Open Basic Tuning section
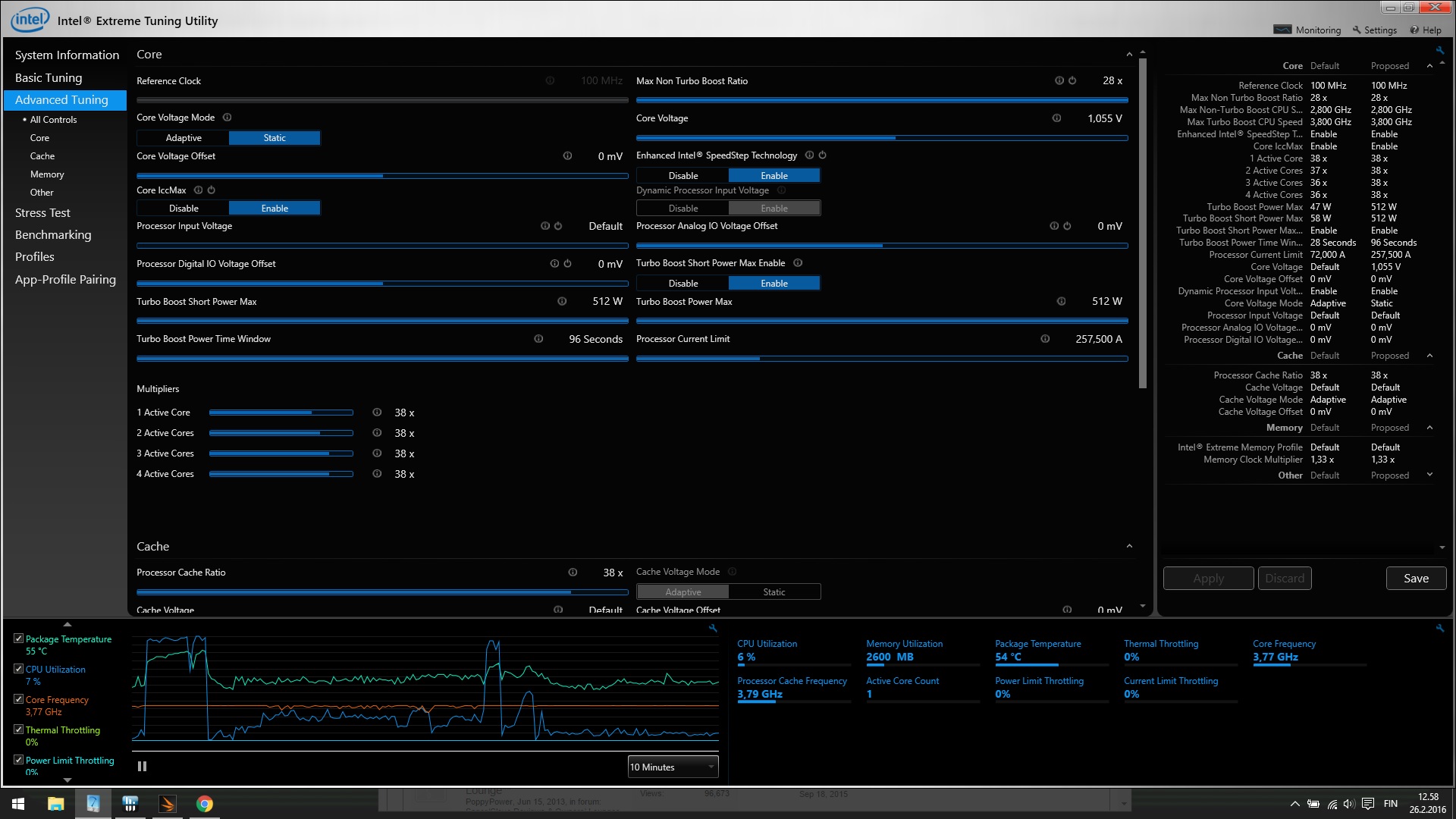1456x819 pixels. (x=49, y=78)
